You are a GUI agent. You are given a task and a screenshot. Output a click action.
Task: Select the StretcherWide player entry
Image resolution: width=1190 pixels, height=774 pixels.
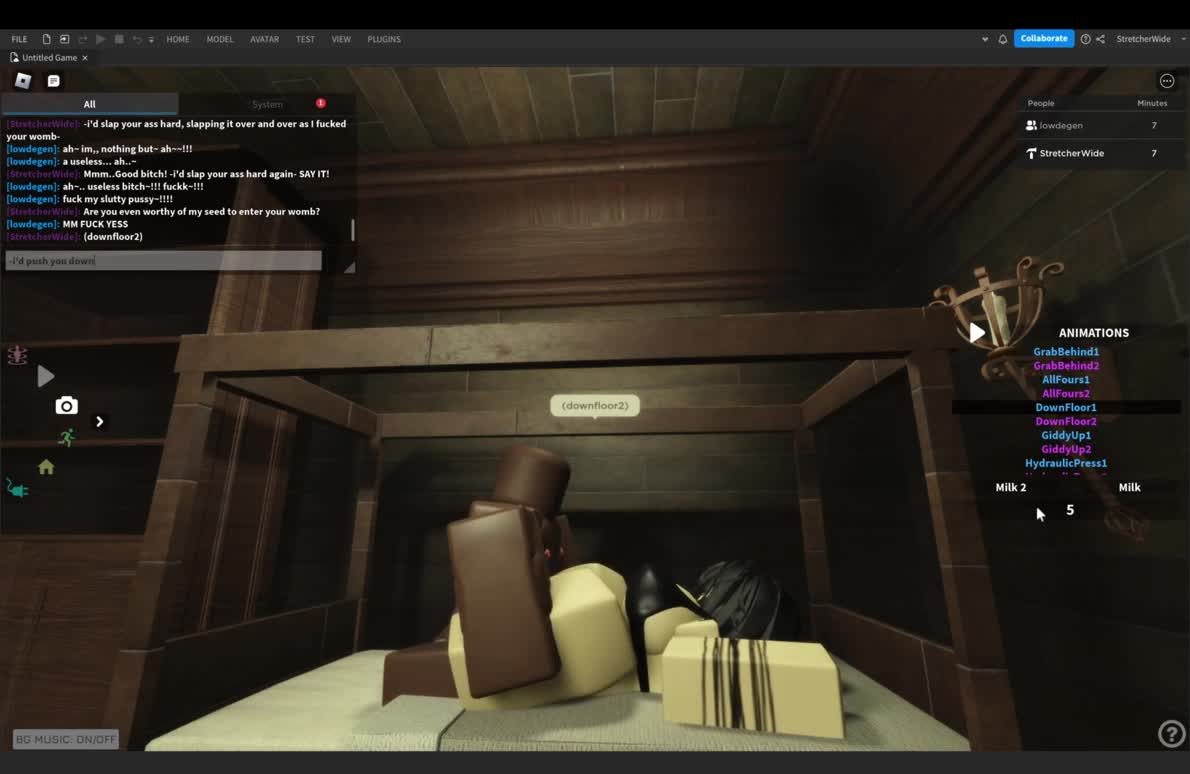(1071, 153)
